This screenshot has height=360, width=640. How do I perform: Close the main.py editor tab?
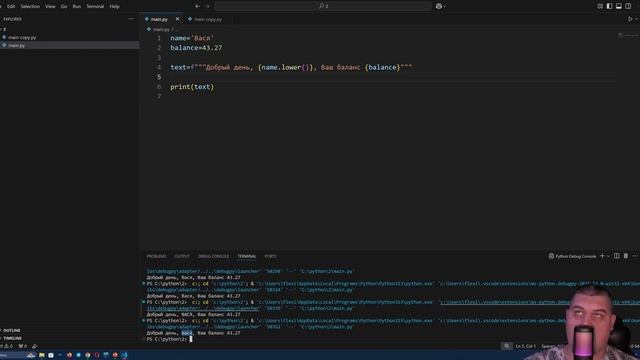tap(177, 19)
